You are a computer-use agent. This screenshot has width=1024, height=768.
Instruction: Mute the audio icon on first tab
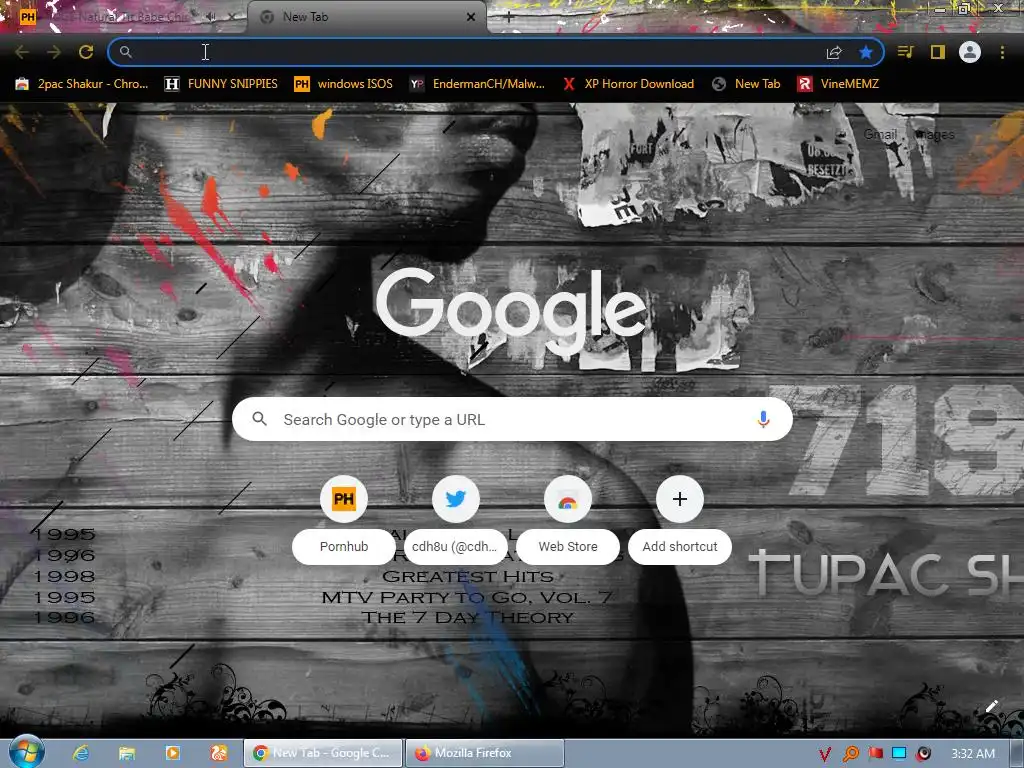pyautogui.click(x=210, y=17)
